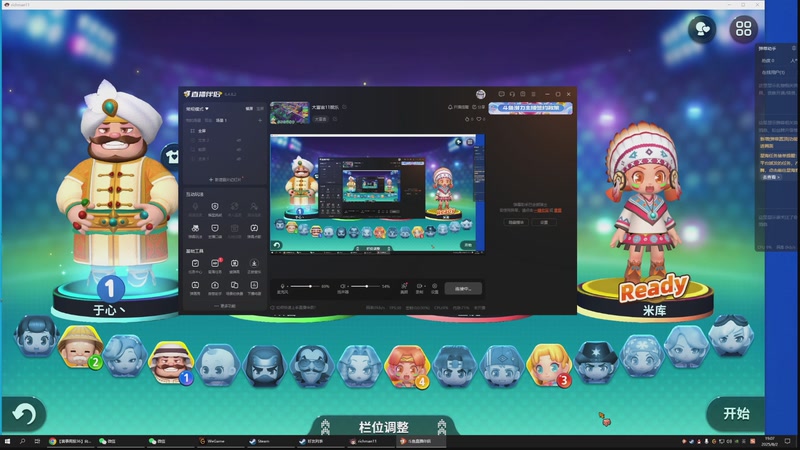Open the chat bubble heart icon in the game
The height and width of the screenshot is (450, 800).
point(702,29)
